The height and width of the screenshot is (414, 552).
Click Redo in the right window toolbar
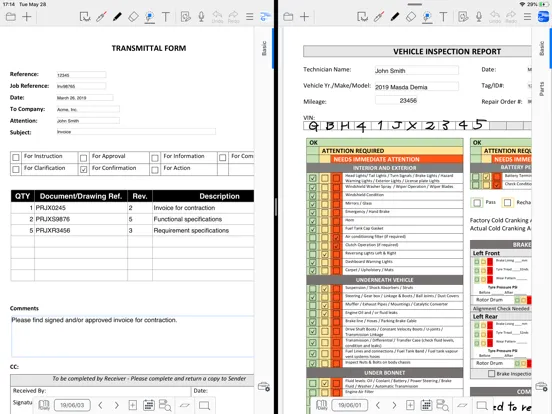coord(511,17)
